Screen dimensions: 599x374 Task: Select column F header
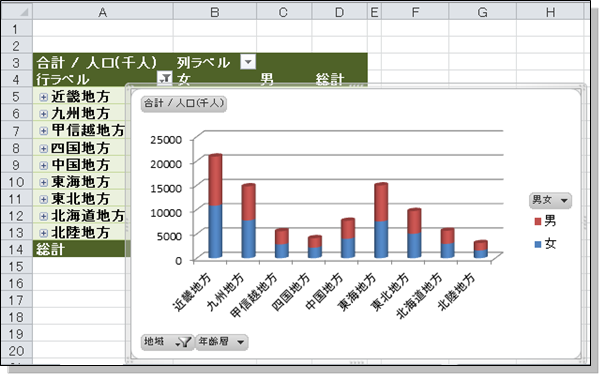(415, 12)
